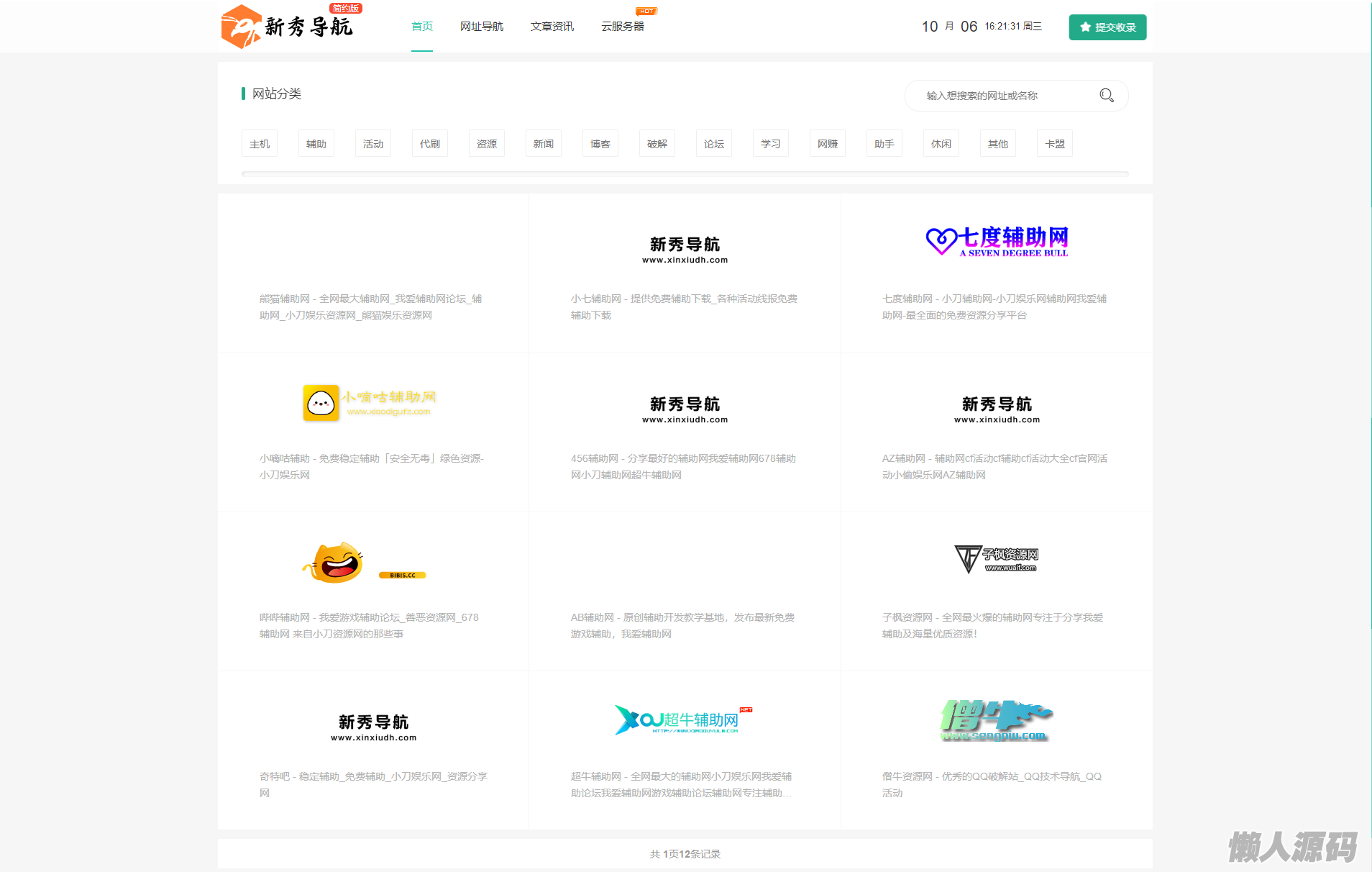Image resolution: width=1372 pixels, height=872 pixels.
Task: Open the 僧牛 green logo
Action: coord(997,720)
